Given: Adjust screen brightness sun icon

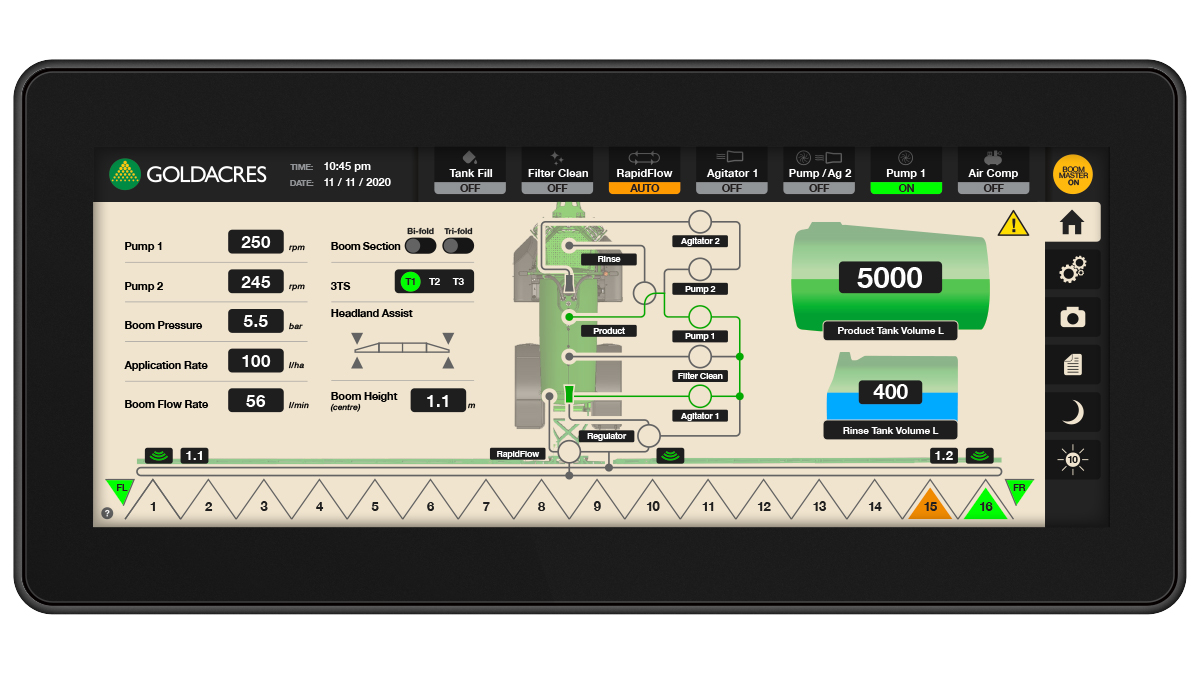Looking at the screenshot, I should 1072,460.
